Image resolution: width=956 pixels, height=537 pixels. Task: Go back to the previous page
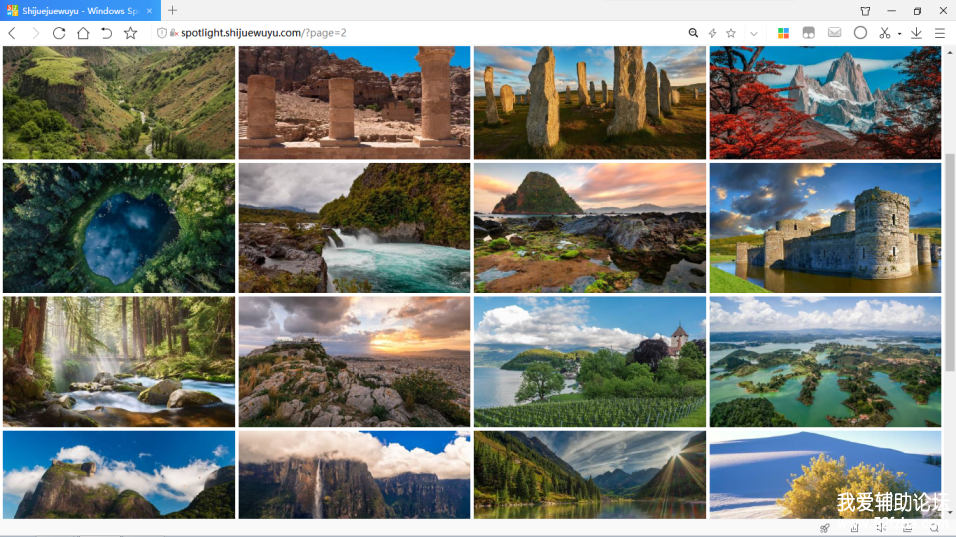pos(12,33)
